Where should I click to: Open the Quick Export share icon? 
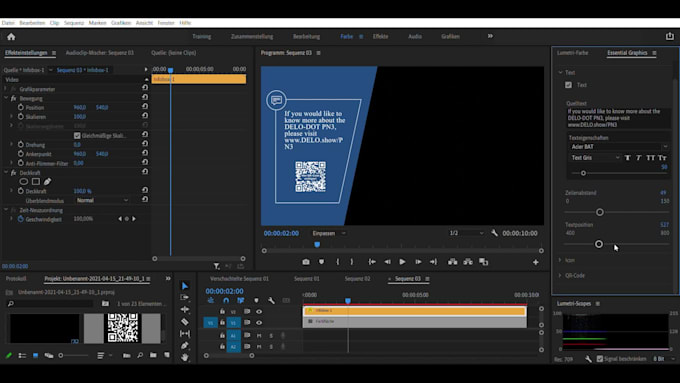click(x=670, y=36)
